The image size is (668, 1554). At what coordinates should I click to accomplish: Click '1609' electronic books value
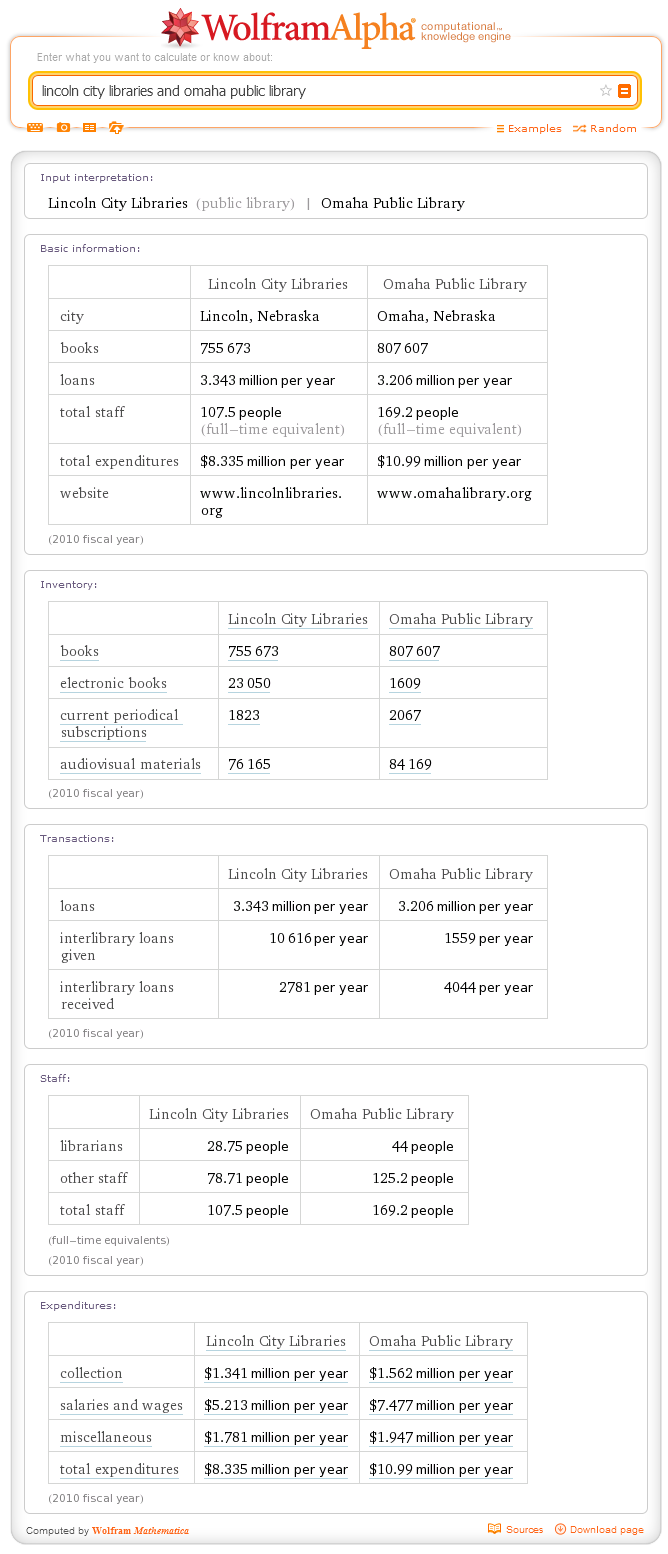pyautogui.click(x=405, y=683)
